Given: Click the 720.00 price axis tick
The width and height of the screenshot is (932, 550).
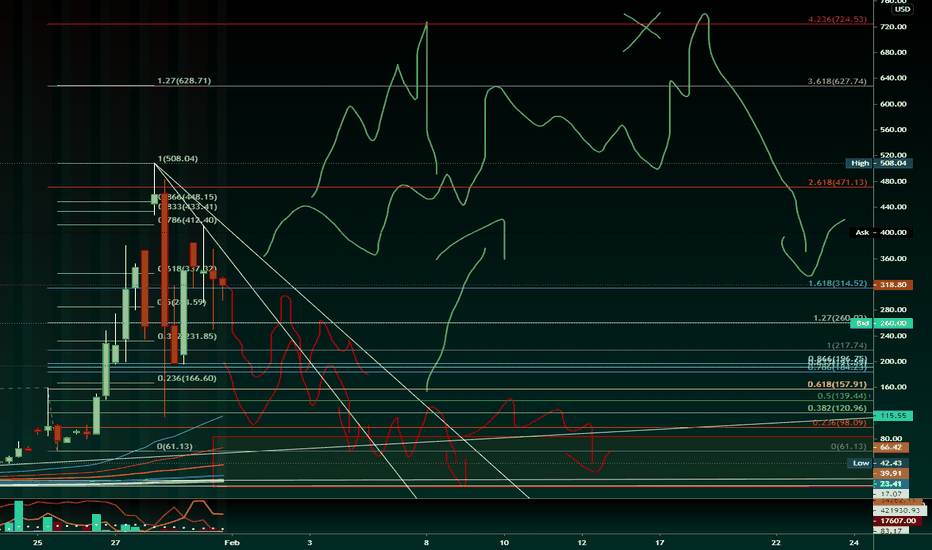Looking at the screenshot, I should pos(893,27).
